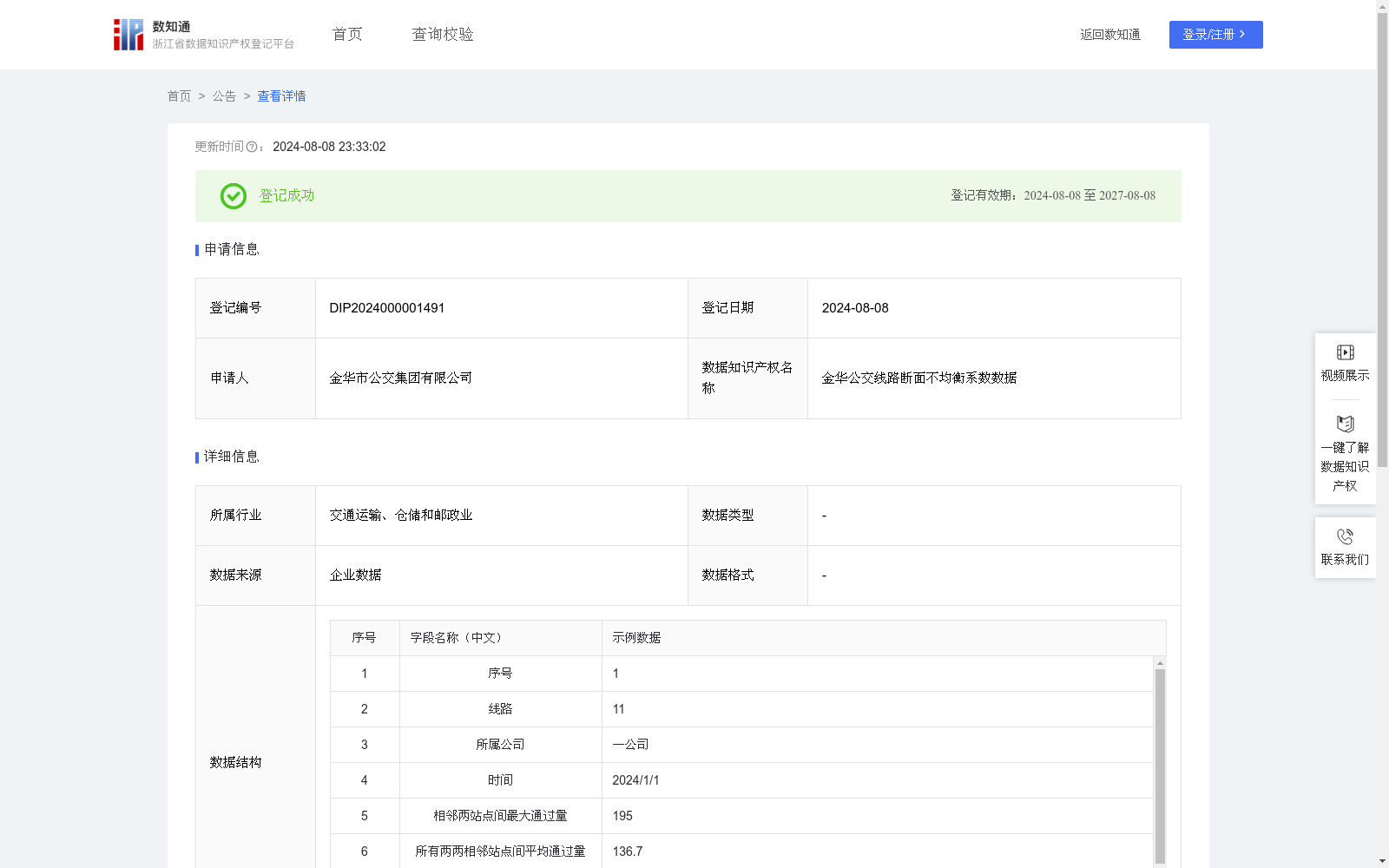
Task: Click the table scrollbar up arrow
Action: coord(1160,662)
